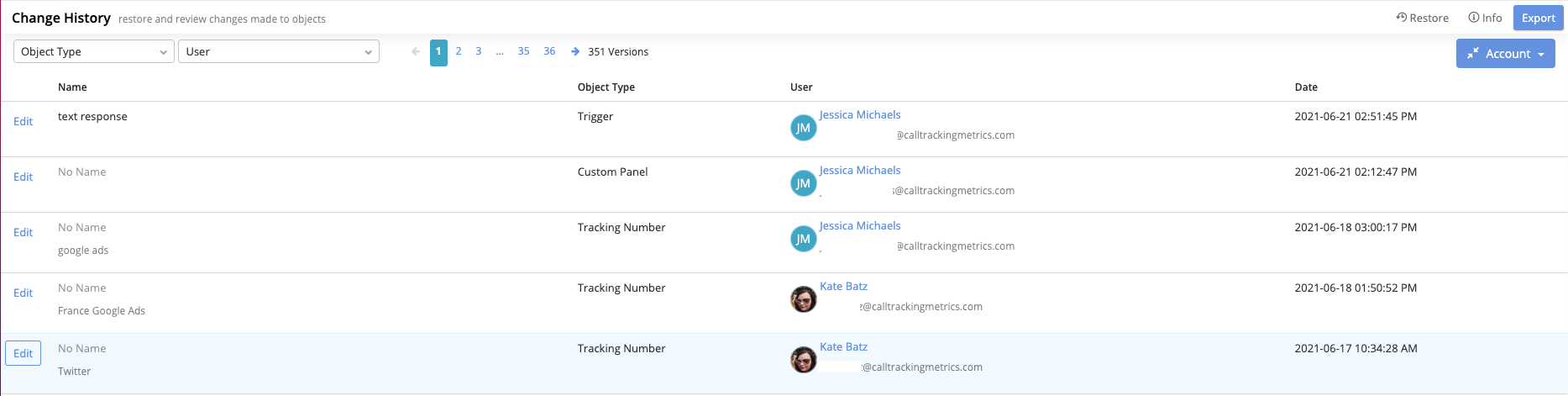Click the JM avatar in the Custom Panel row
This screenshot has height=396, width=1568.
[803, 183]
